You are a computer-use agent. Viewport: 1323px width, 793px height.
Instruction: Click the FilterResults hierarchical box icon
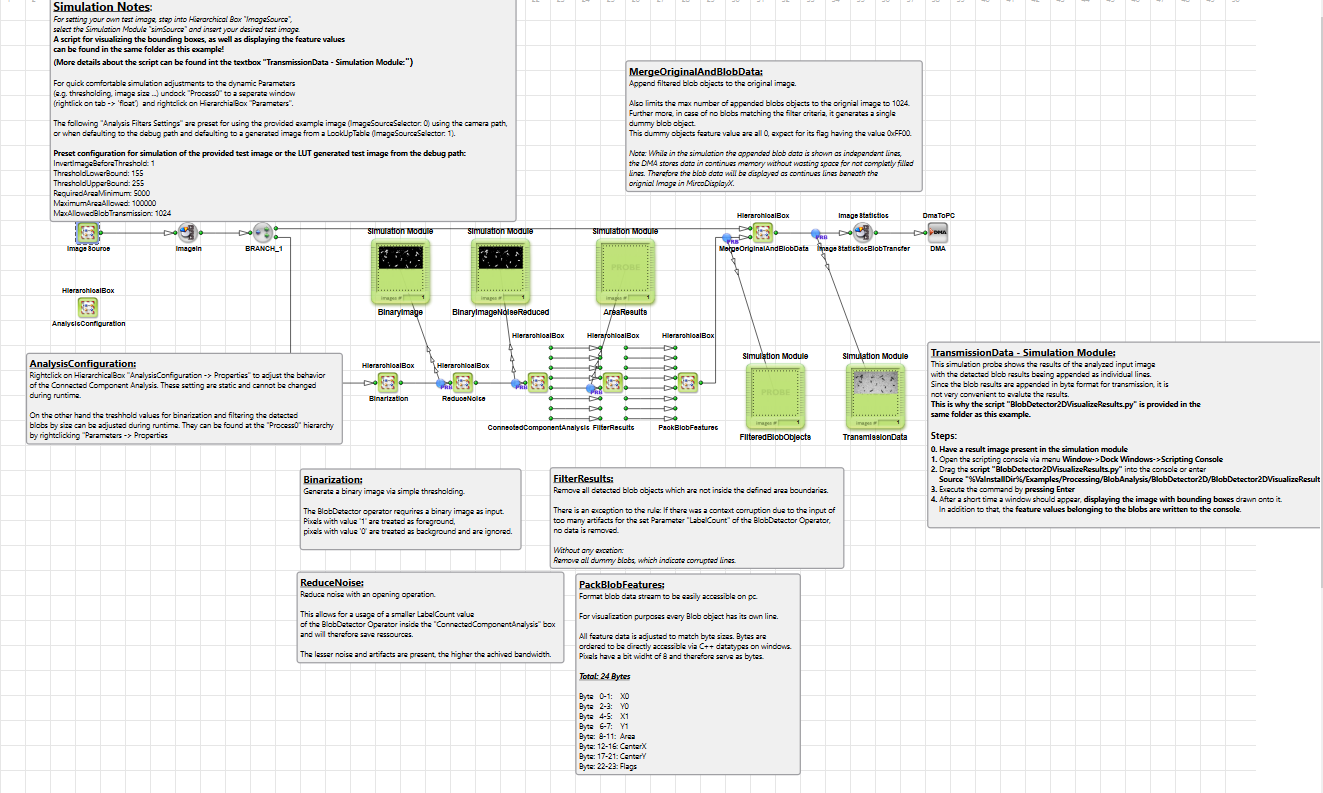click(x=613, y=382)
